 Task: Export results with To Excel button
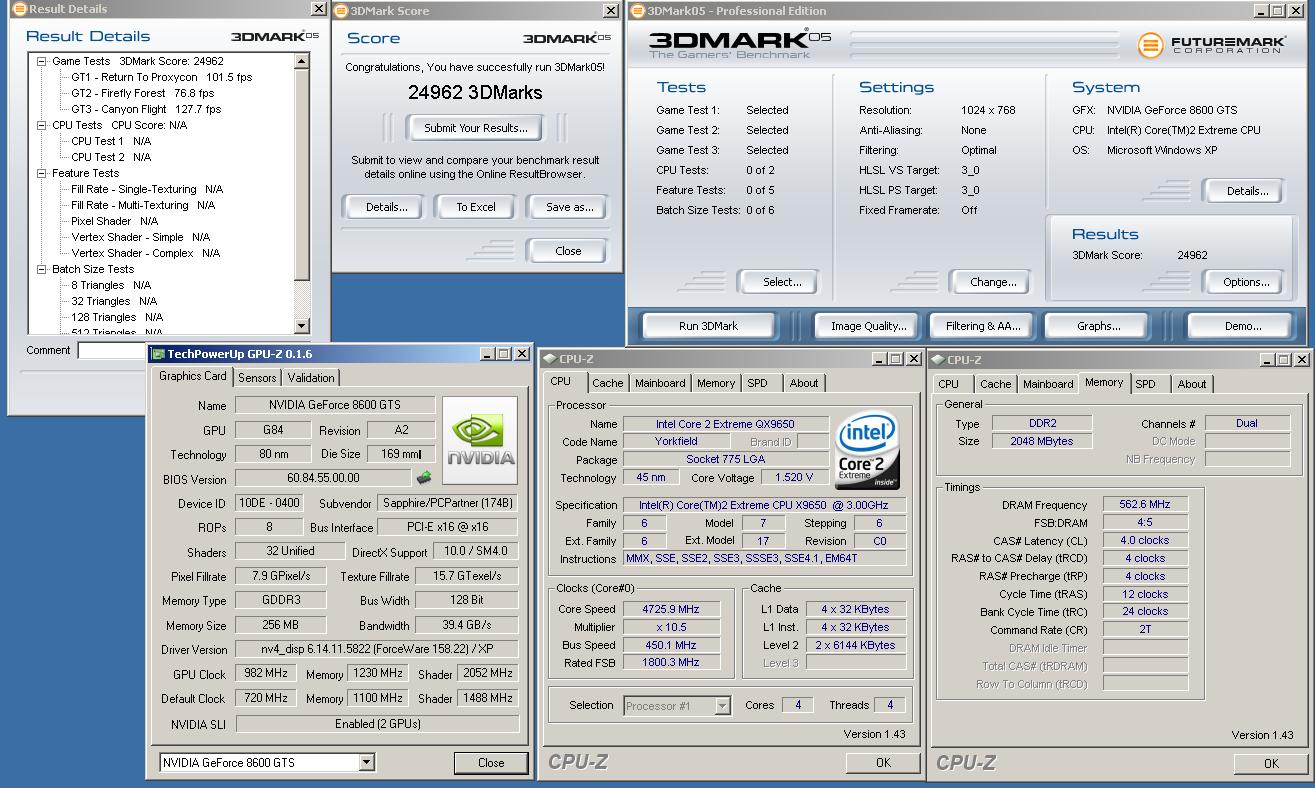point(476,207)
